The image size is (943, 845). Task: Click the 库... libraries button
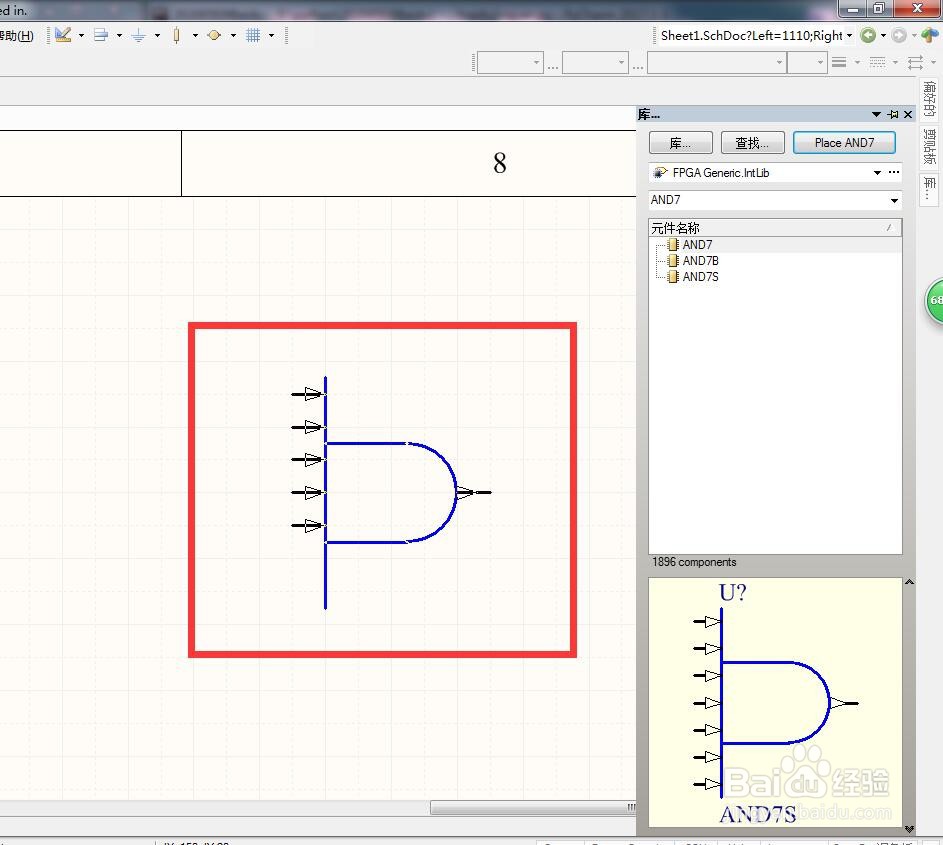pyautogui.click(x=681, y=143)
